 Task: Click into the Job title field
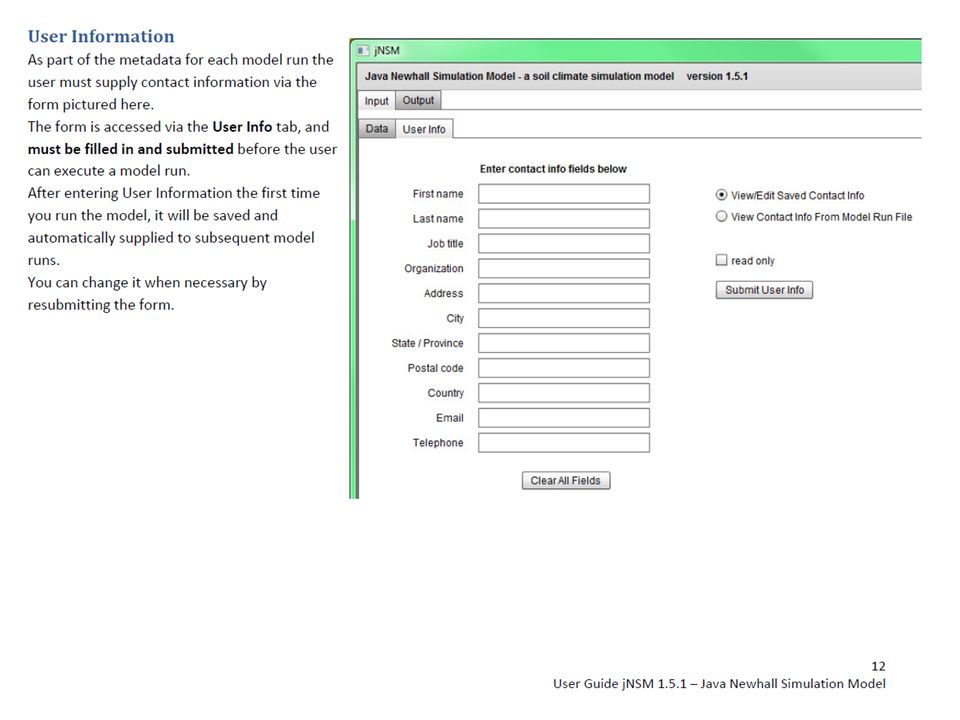(x=564, y=244)
